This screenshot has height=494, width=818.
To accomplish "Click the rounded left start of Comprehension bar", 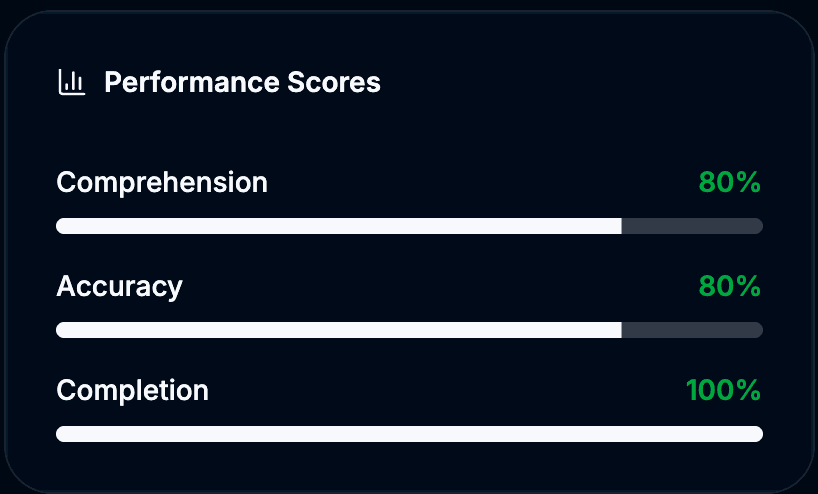I will pyautogui.click(x=62, y=226).
